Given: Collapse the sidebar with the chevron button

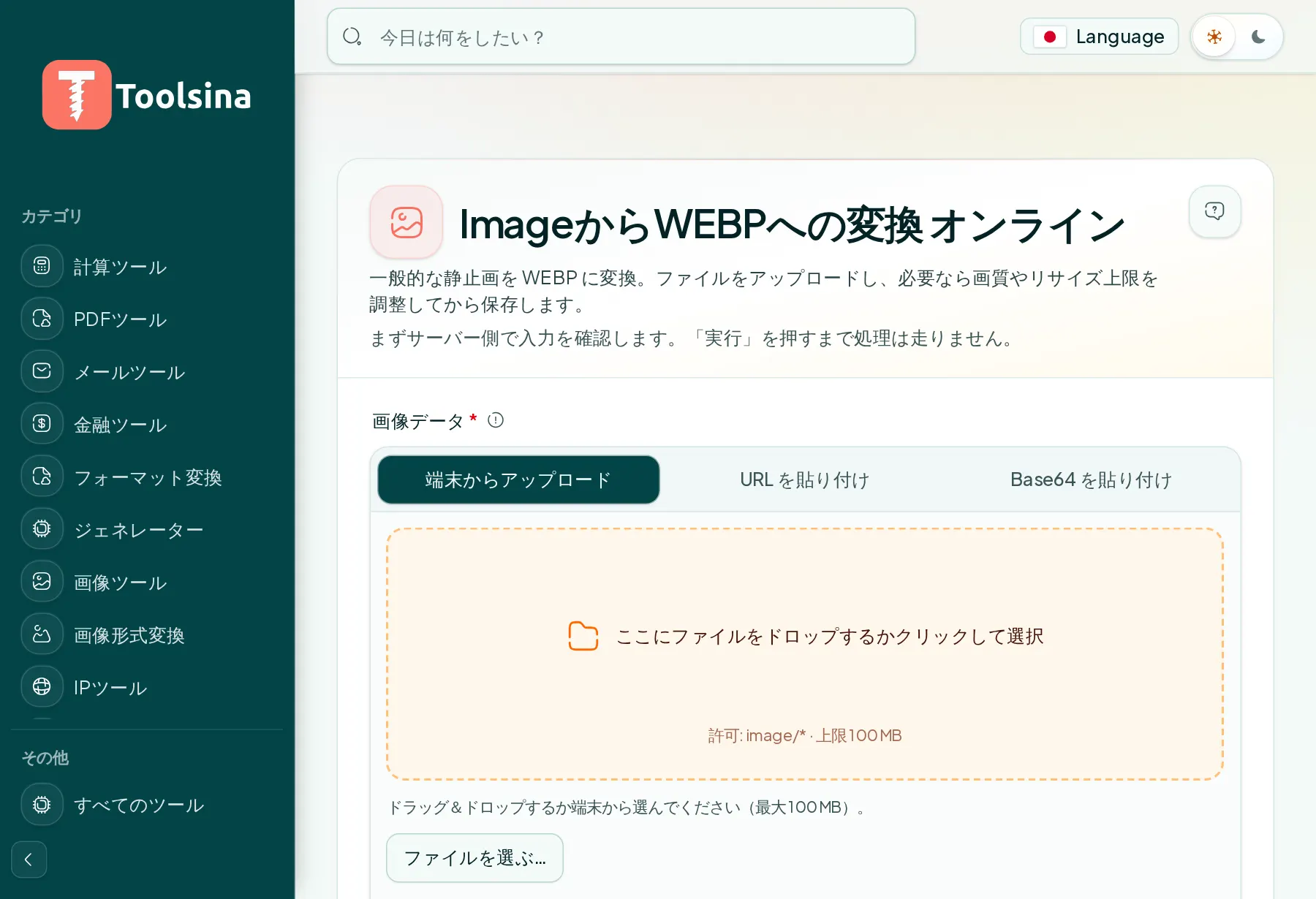Looking at the screenshot, I should (29, 860).
